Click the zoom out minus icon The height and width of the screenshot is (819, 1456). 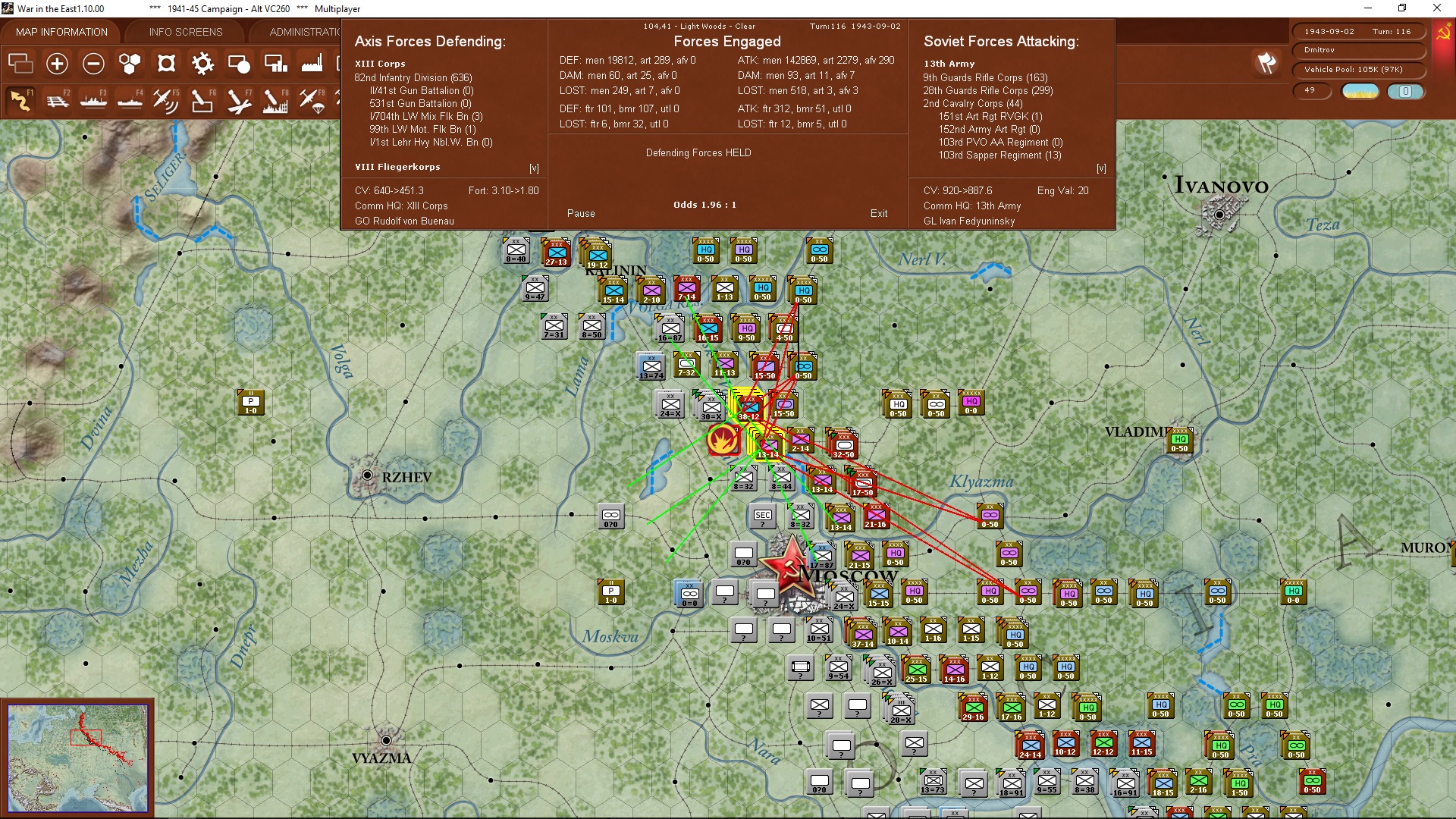tap(93, 64)
